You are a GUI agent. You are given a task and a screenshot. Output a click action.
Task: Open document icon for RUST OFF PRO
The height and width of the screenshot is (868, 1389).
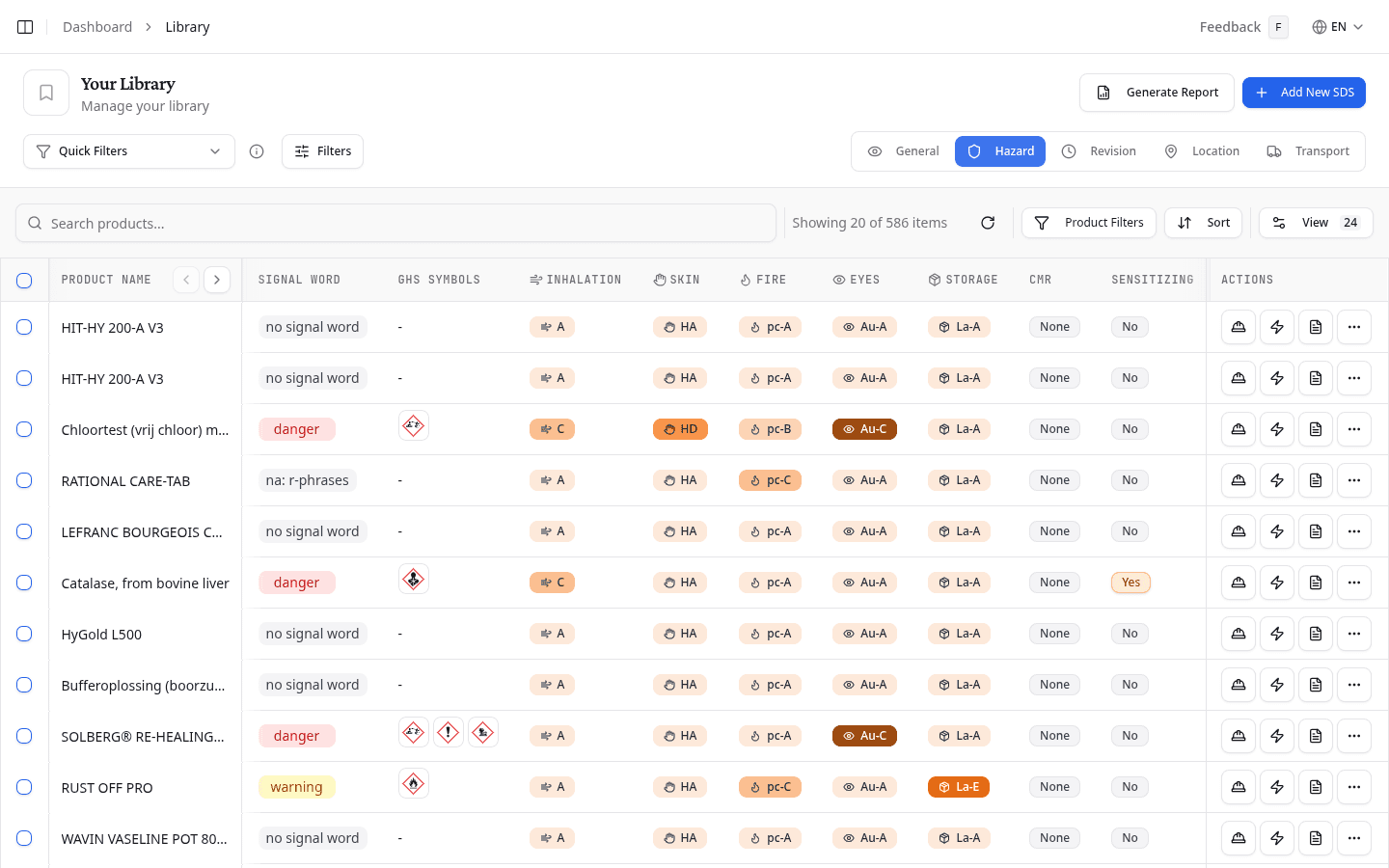pos(1316,787)
